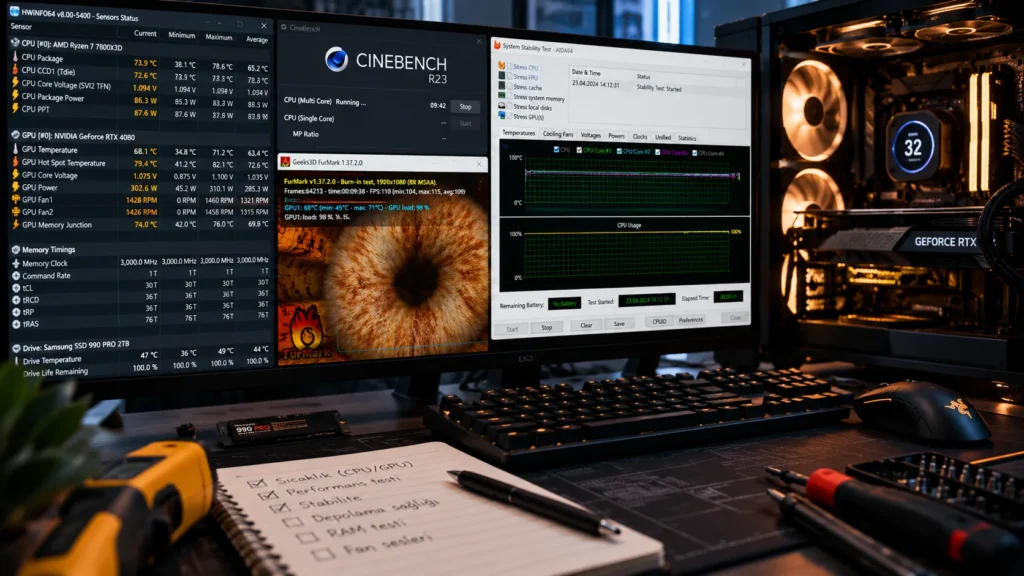Enable the Stress local disks checkbox
1024x576 pixels.
tap(509, 106)
